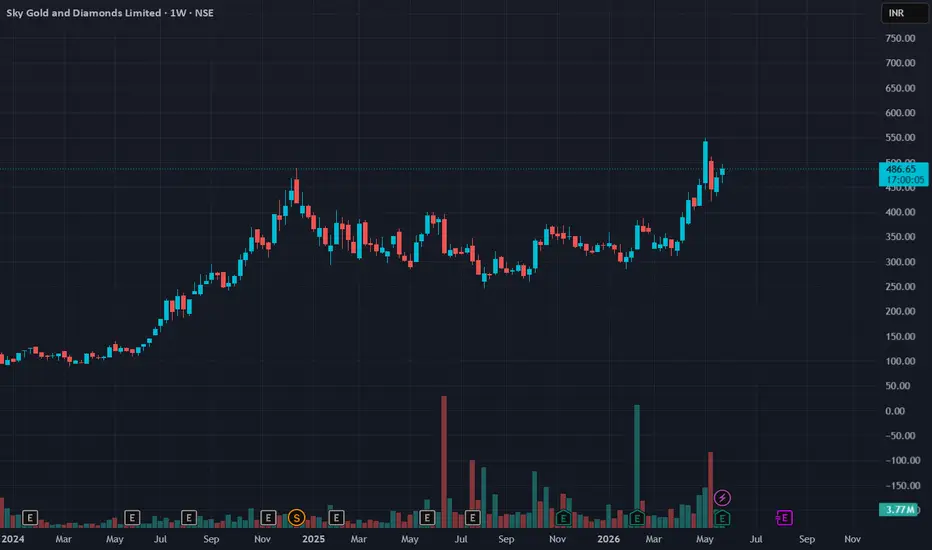932x550 pixels.
Task: Click the purple lightning bolt event icon
Action: (722, 498)
